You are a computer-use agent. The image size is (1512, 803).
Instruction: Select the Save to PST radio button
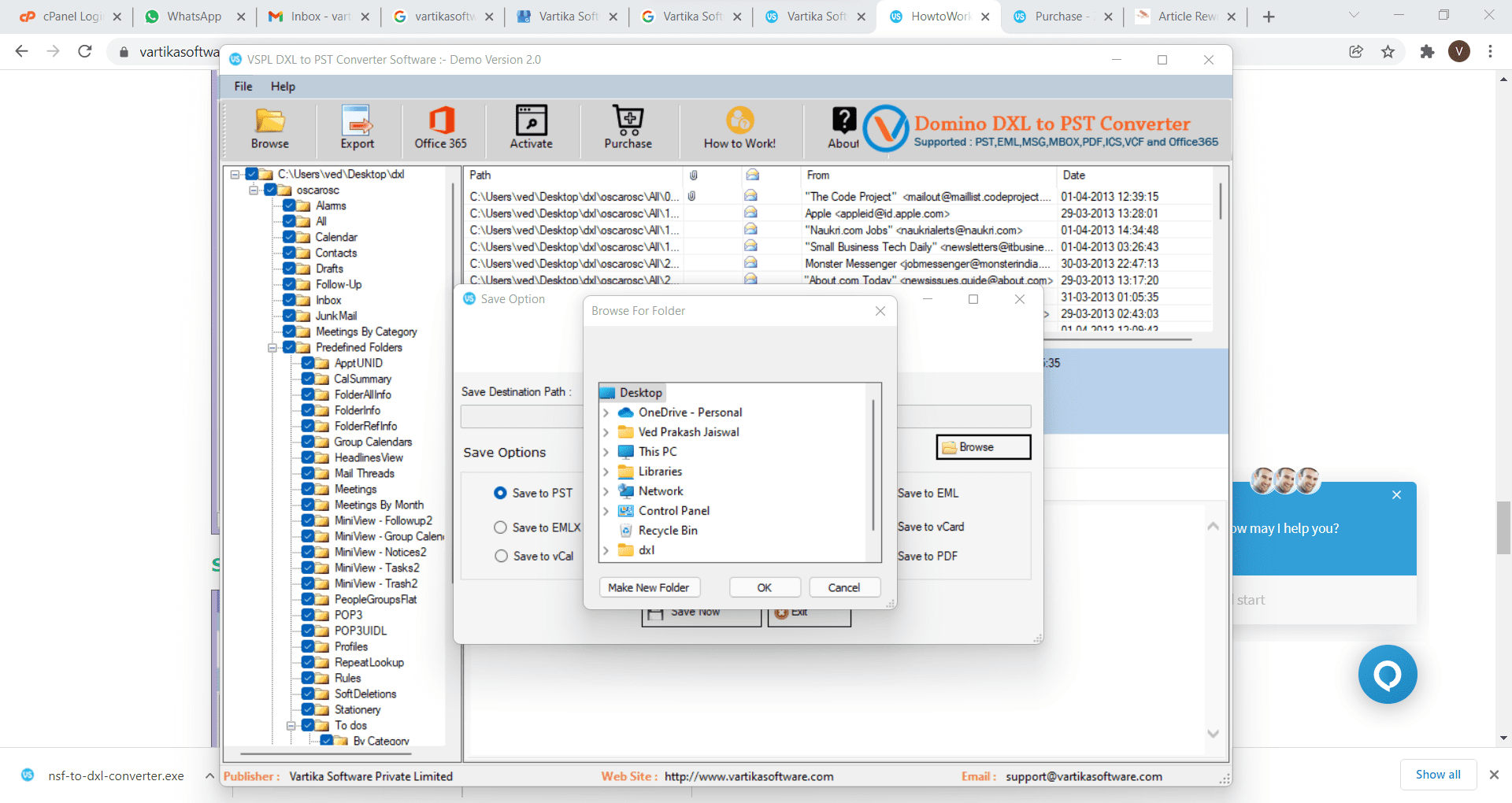coord(500,493)
